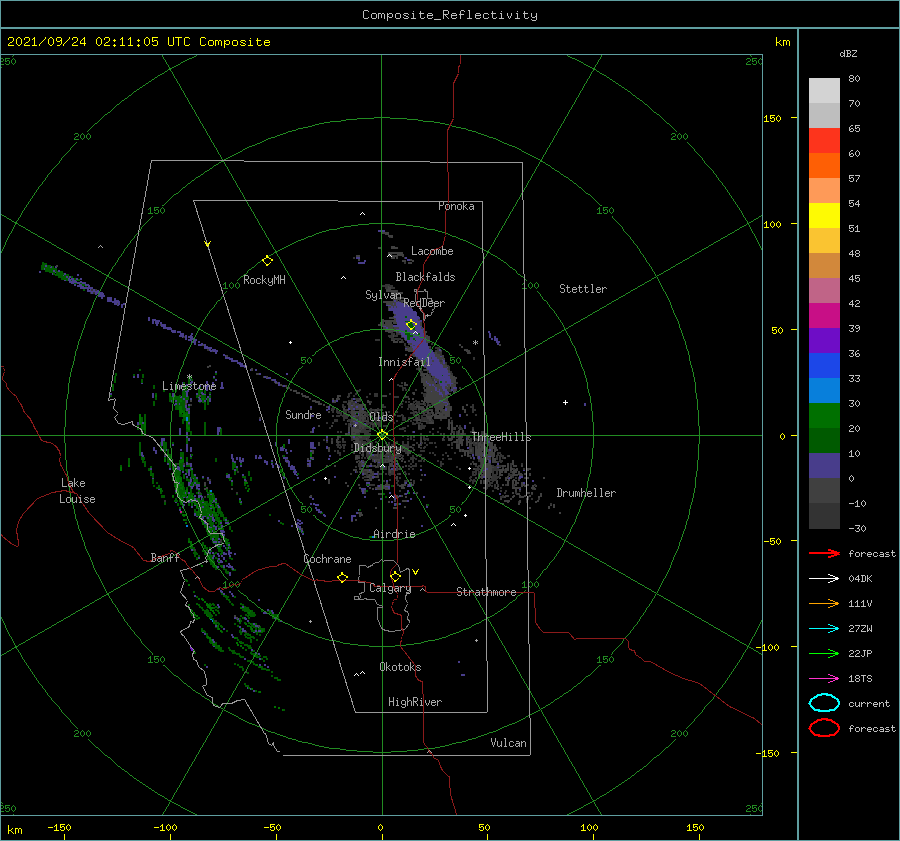Viewport: 900px width, 841px height.
Task: Click the red forecast arrow in legend
Action: (x=824, y=553)
